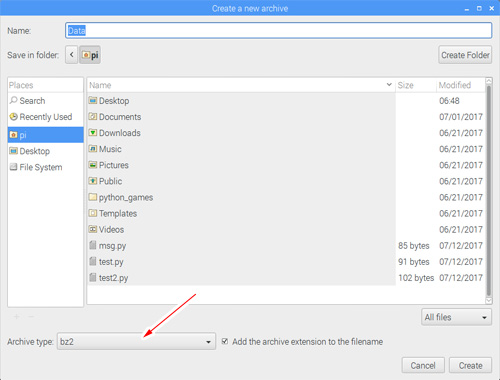Click the pi home icon in Places
The image size is (500, 380).
[x=14, y=135]
